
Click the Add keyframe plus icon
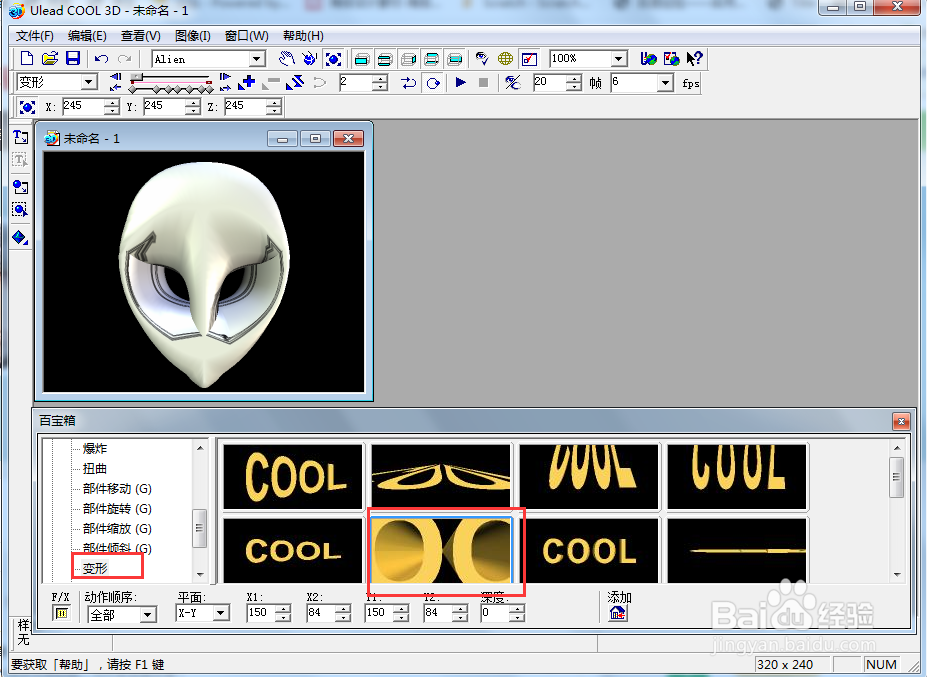(x=248, y=82)
